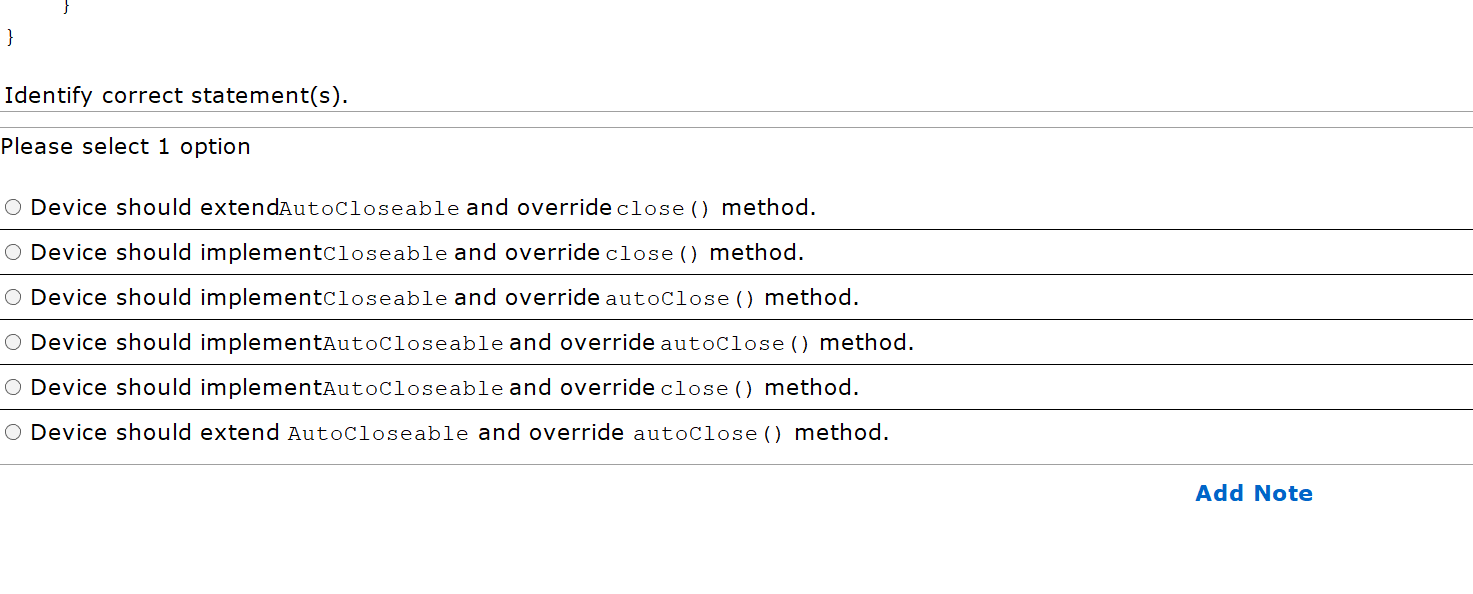Image resolution: width=1473 pixels, height=594 pixels.
Task: Click autoClose() code text in last option
Action: point(709,434)
